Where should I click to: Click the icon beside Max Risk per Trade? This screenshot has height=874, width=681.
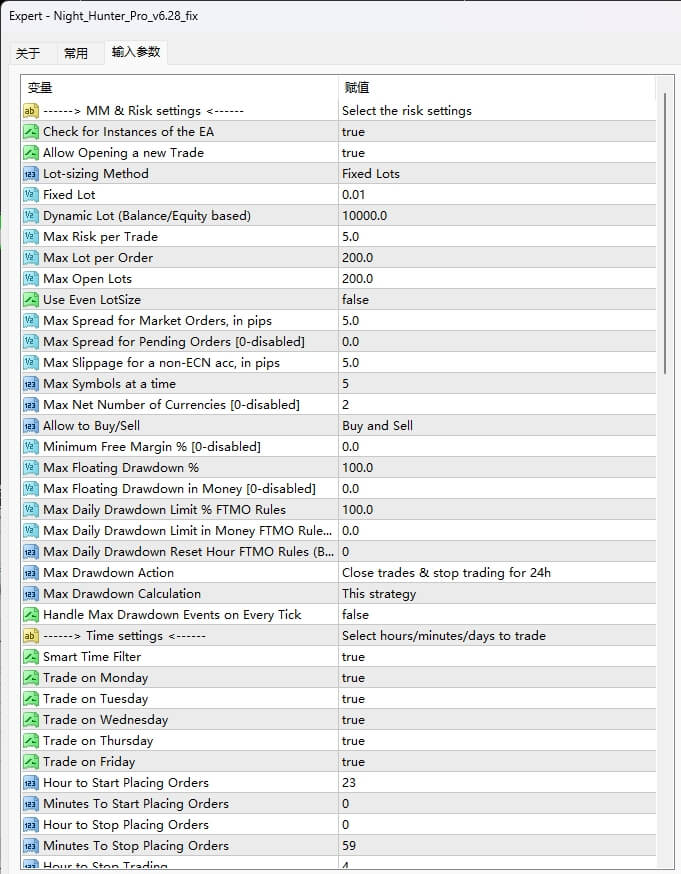pyautogui.click(x=31, y=237)
